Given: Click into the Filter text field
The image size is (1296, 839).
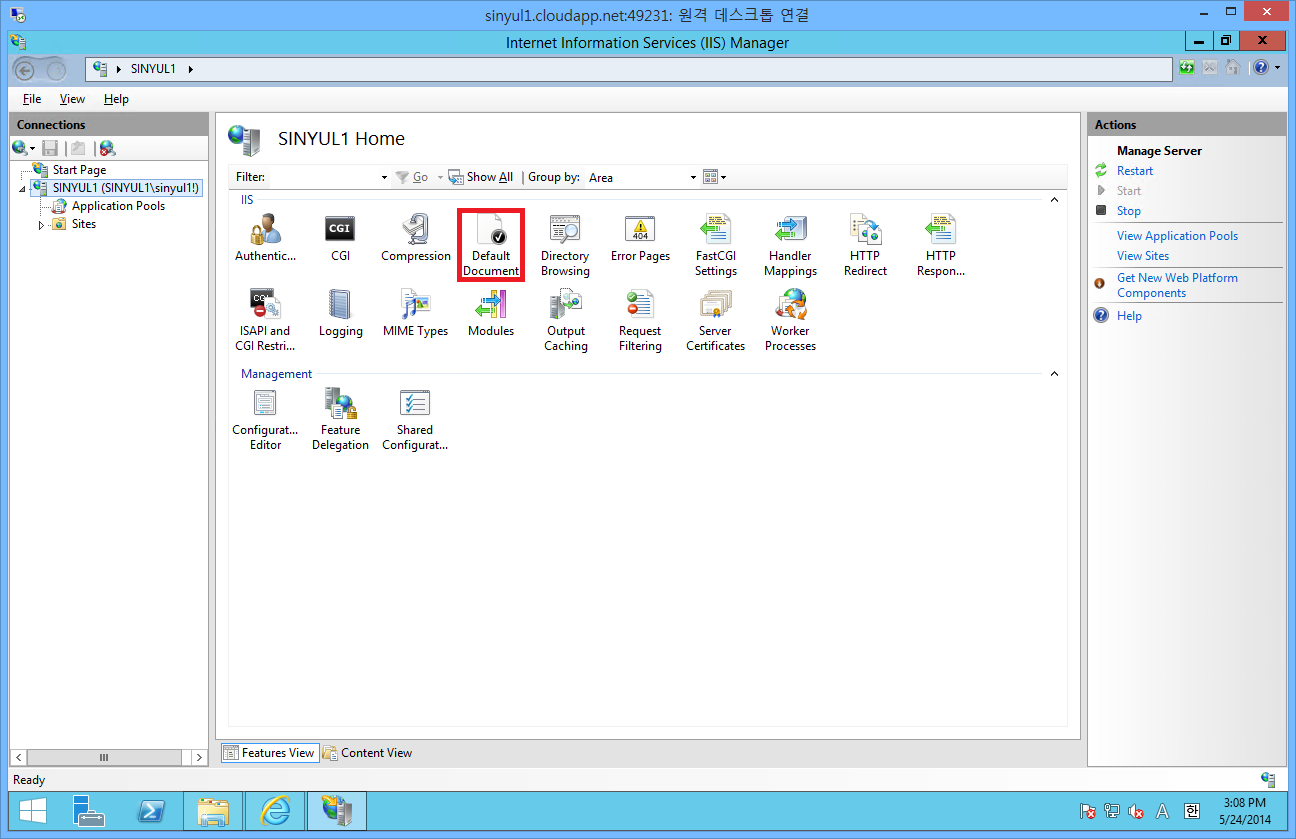Looking at the screenshot, I should pyautogui.click(x=323, y=177).
